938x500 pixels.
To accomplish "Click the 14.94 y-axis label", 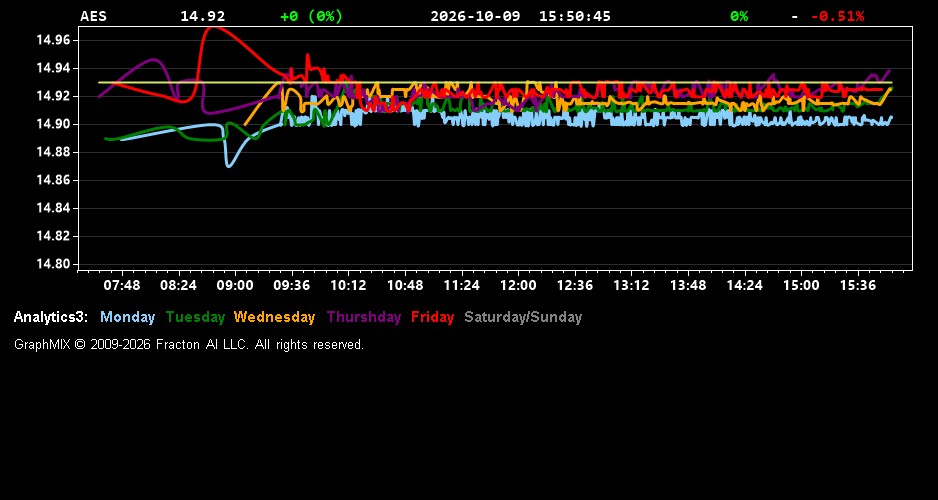I will [x=53, y=68].
